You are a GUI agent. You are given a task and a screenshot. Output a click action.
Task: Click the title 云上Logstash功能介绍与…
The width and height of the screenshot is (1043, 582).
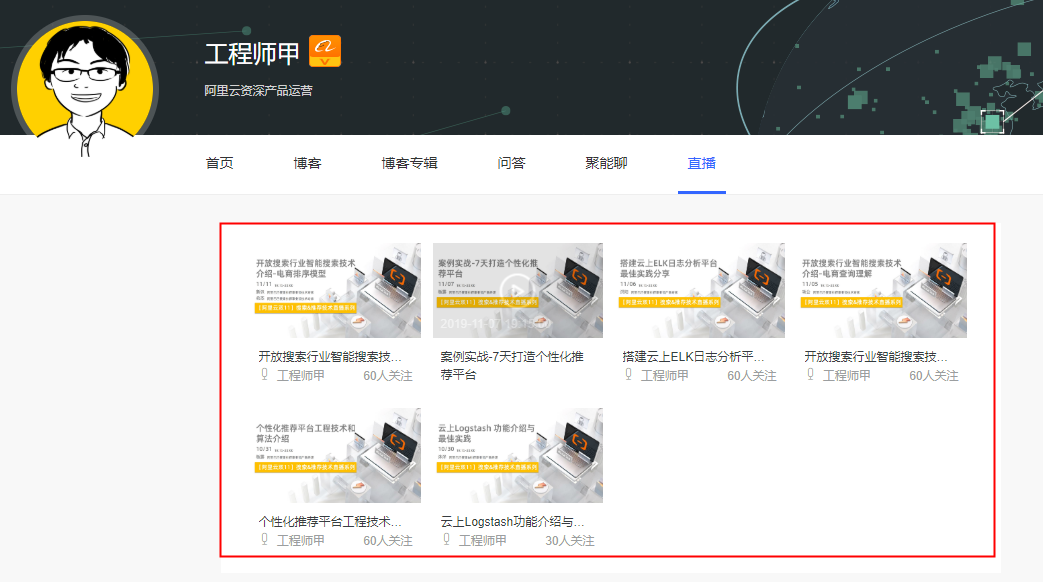click(x=512, y=521)
